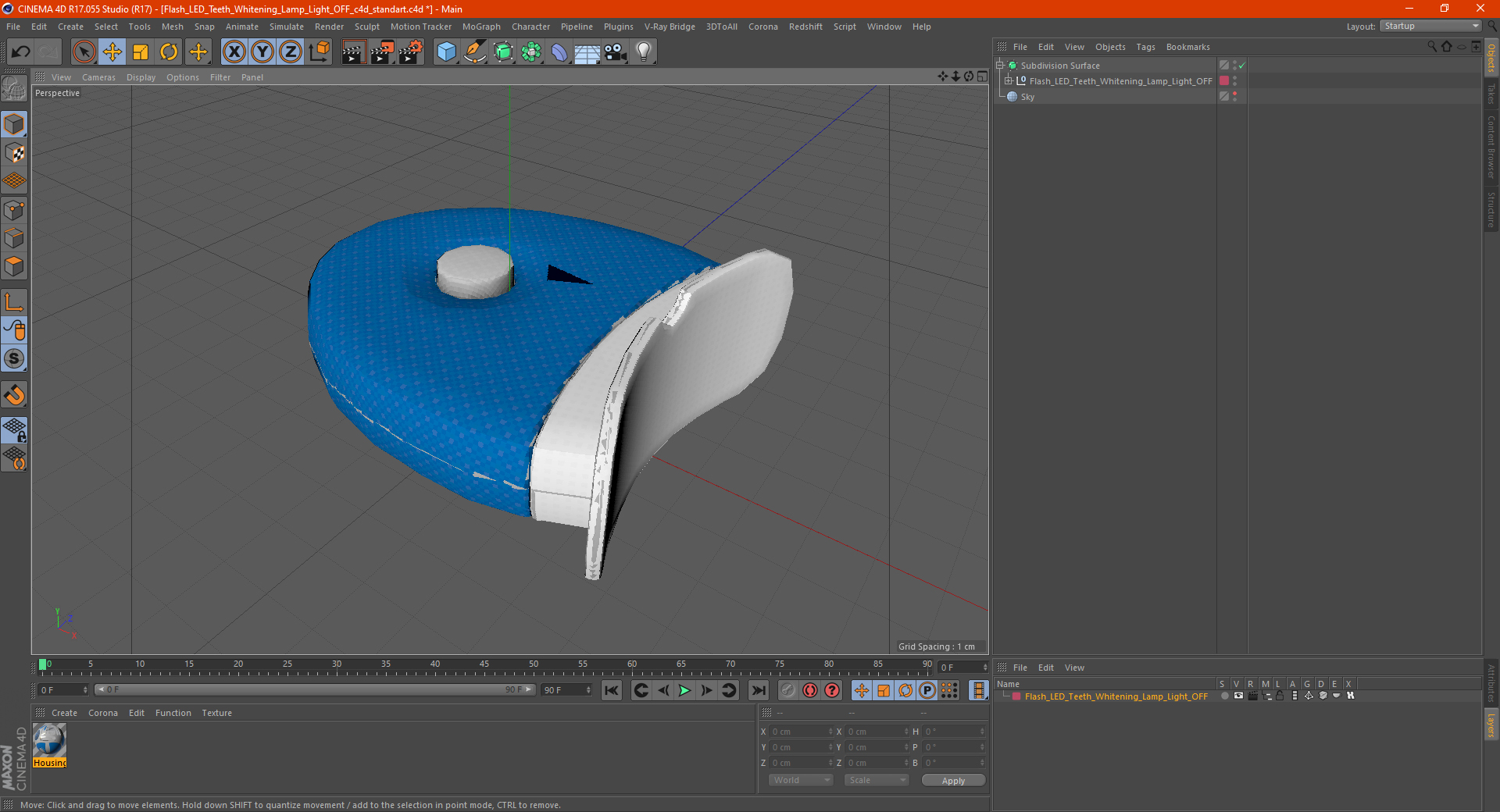Toggle Locked Workplane icon
1500x812 pixels.
click(14, 430)
